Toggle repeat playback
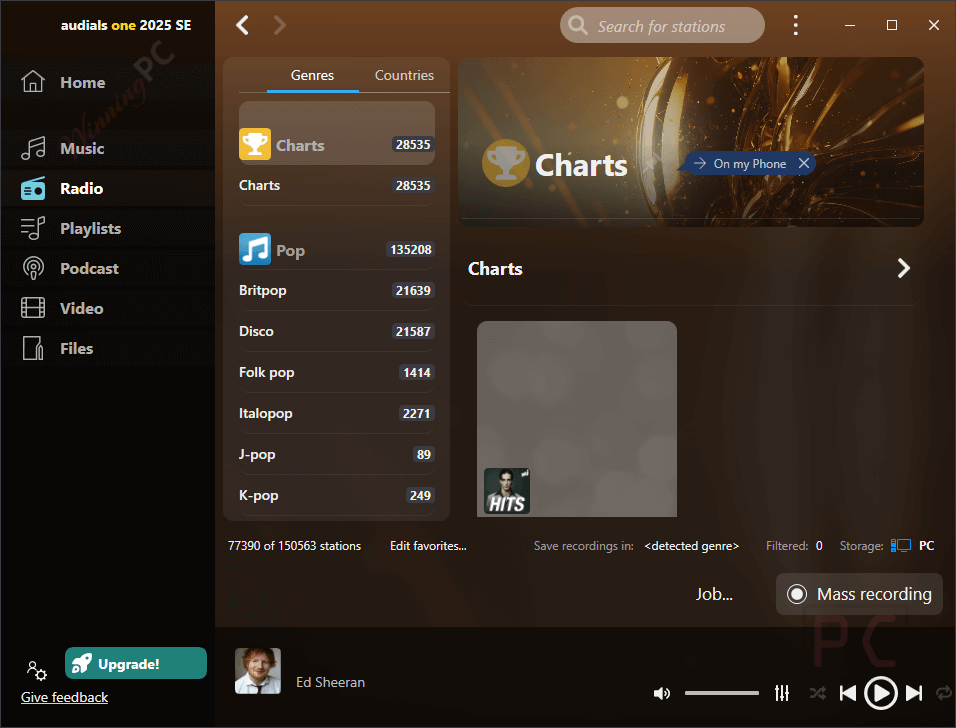 click(x=943, y=693)
